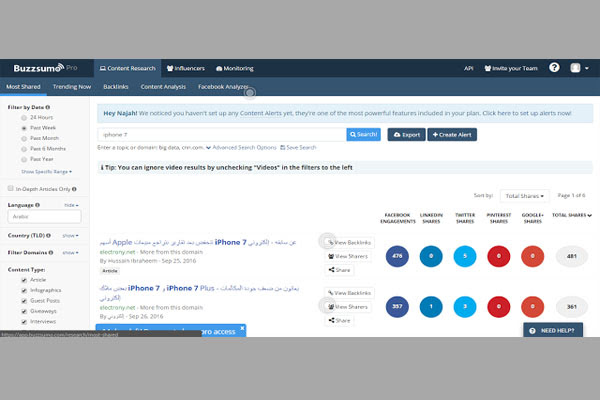The image size is (600, 400).
Task: View Backlinks for the Apple iPhone 7 article
Action: click(349, 242)
